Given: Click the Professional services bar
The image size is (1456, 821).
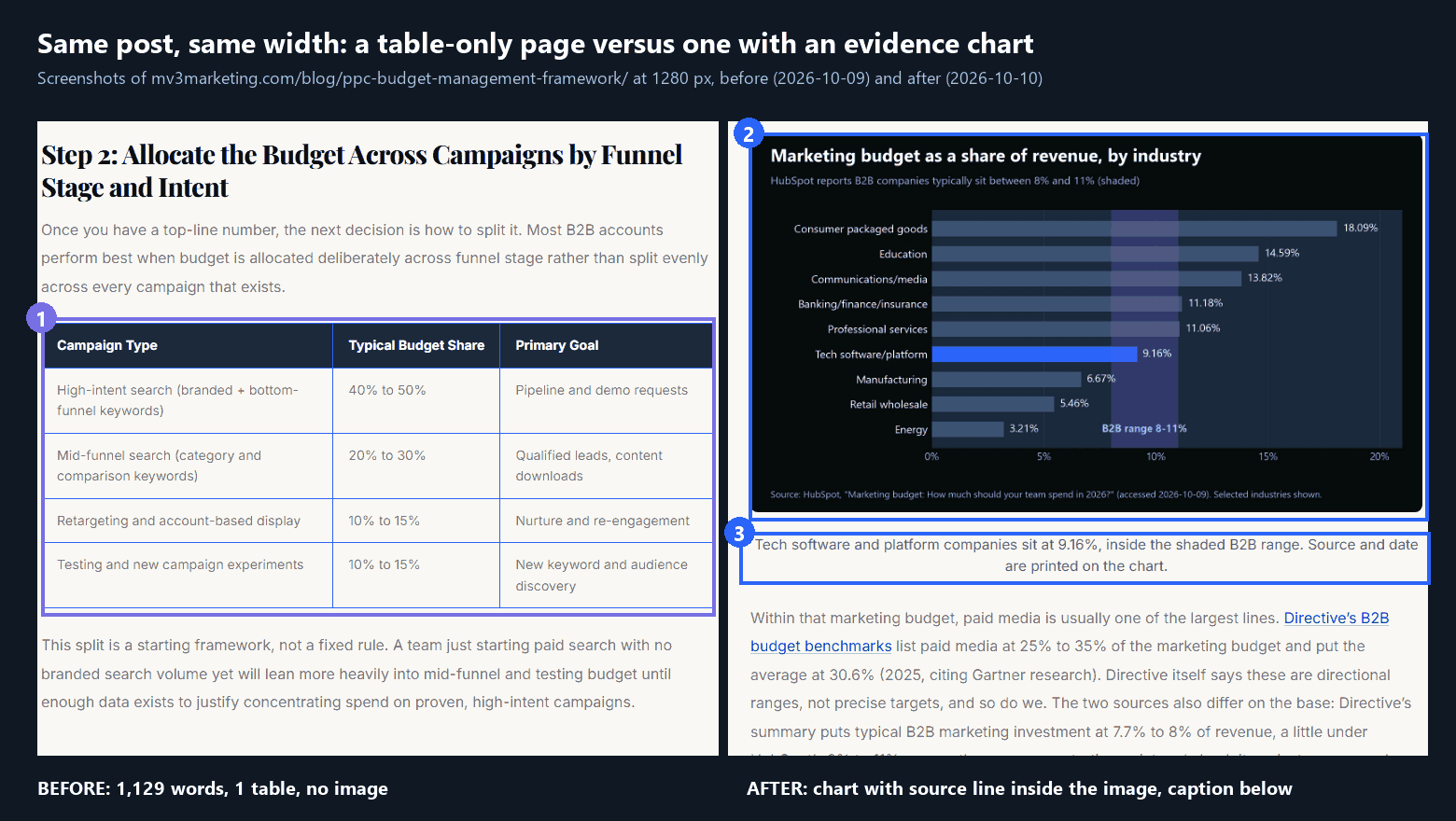Looking at the screenshot, I should 1056,328.
